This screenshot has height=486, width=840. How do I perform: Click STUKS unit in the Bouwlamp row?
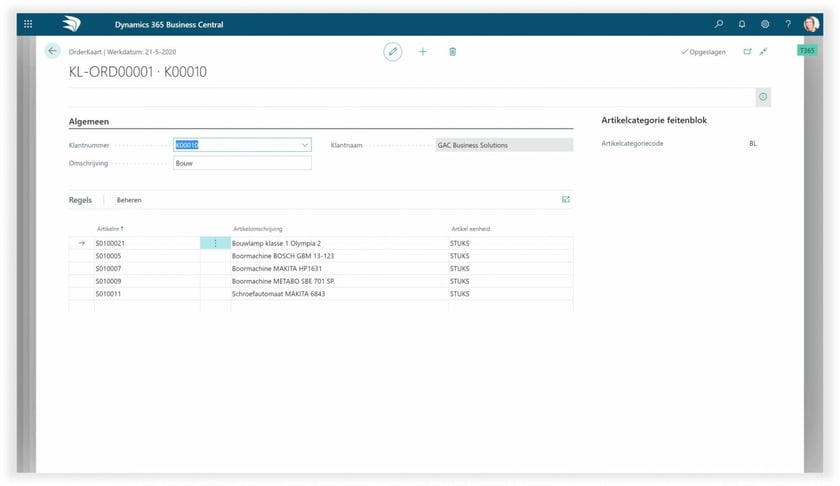pyautogui.click(x=460, y=243)
